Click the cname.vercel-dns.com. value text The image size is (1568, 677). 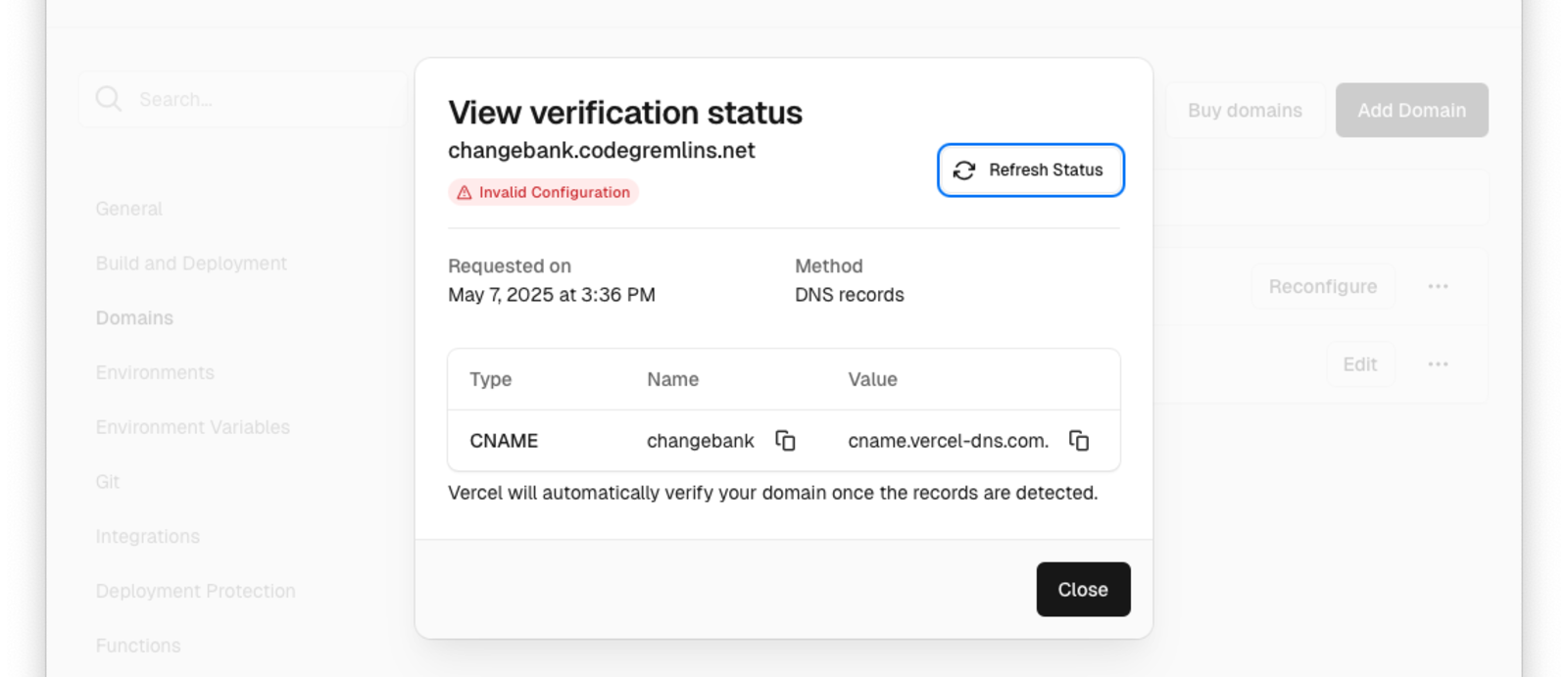click(x=949, y=441)
